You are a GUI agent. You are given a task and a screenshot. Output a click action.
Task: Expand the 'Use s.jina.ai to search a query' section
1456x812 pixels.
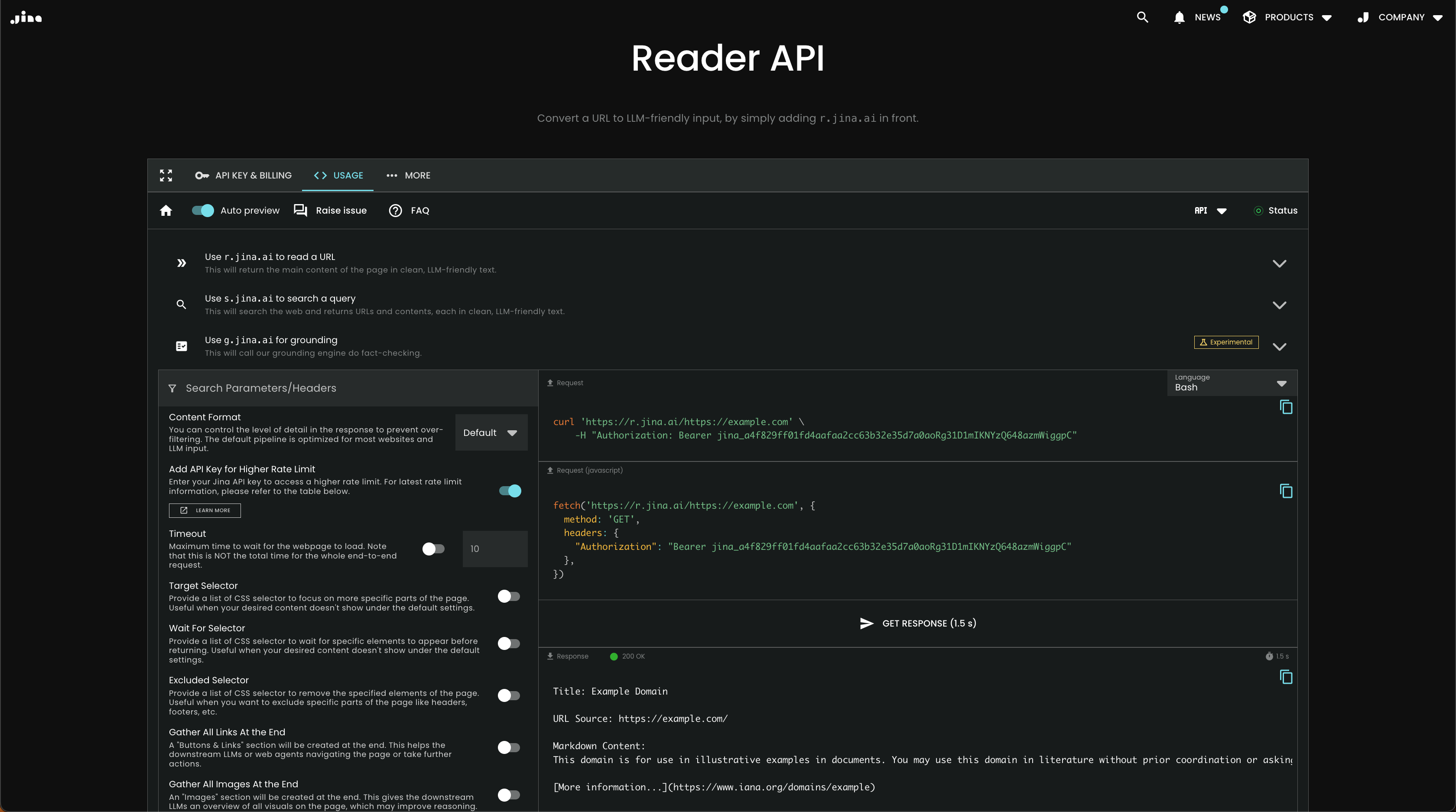(x=1279, y=305)
